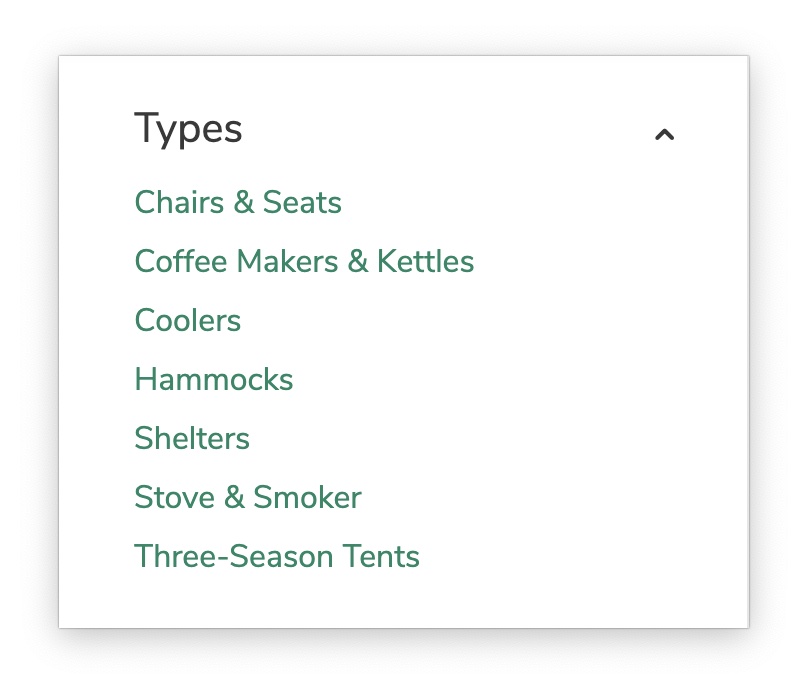Screen dimensions: 810x686
Task: Jump to Stove & Smoker listing
Action: tap(248, 498)
